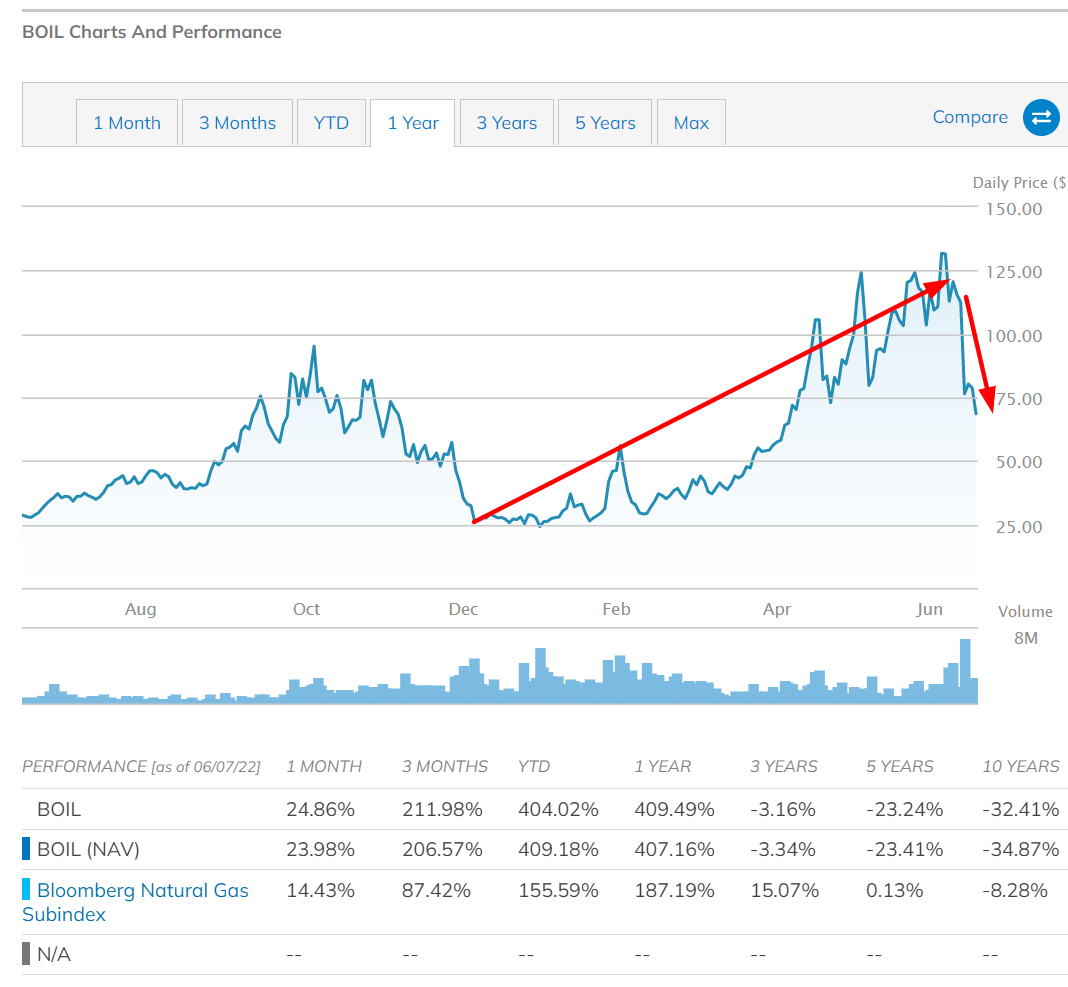Click the Bloomberg Natural Gas cyan swatch
Image resolution: width=1068 pixels, height=987 pixels.
tap(26, 890)
